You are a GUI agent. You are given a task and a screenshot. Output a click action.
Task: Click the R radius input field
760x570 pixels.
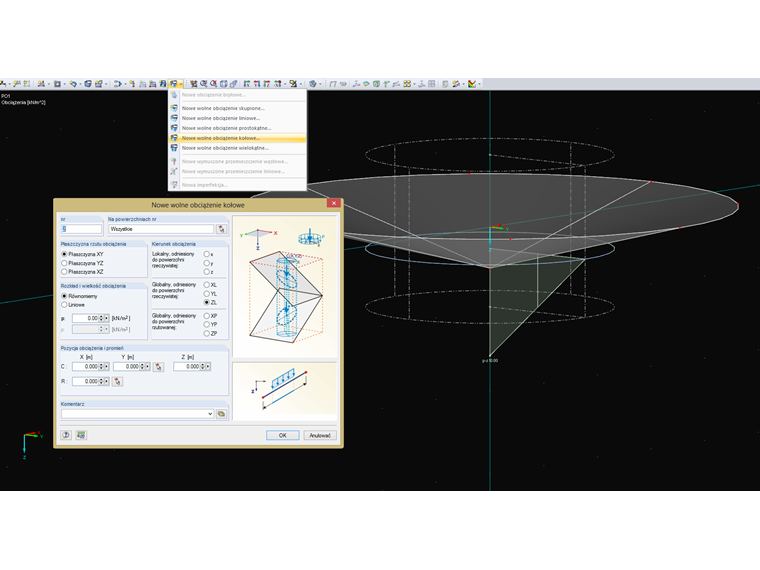point(85,382)
